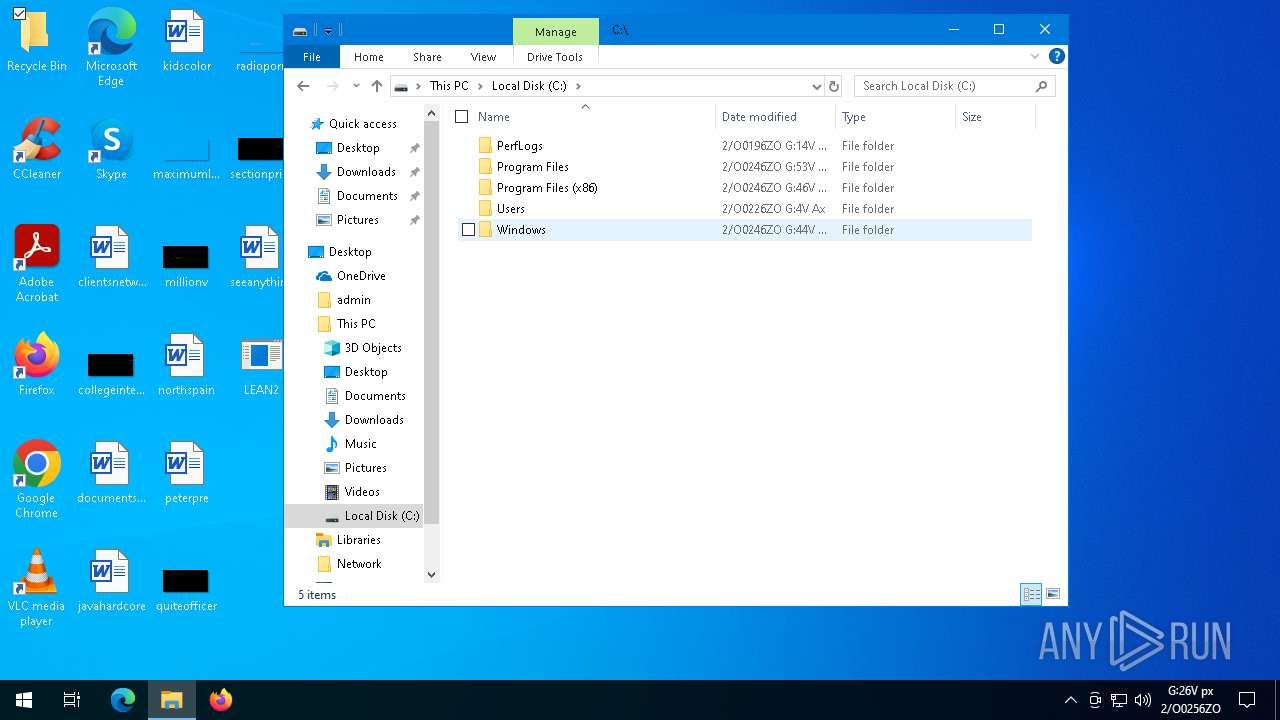Click the taskbar clock and date
This screenshot has width=1280, height=720.
click(x=1190, y=700)
